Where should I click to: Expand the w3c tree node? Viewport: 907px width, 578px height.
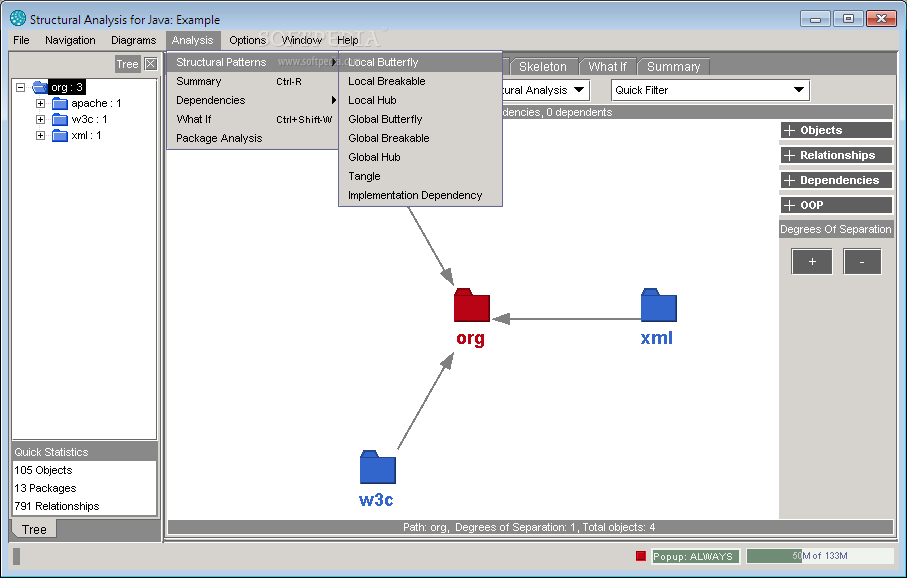40,120
